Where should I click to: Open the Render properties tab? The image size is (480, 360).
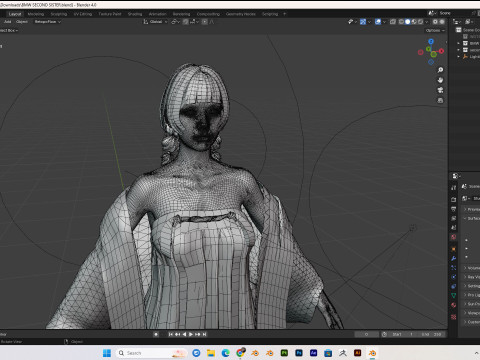454,199
